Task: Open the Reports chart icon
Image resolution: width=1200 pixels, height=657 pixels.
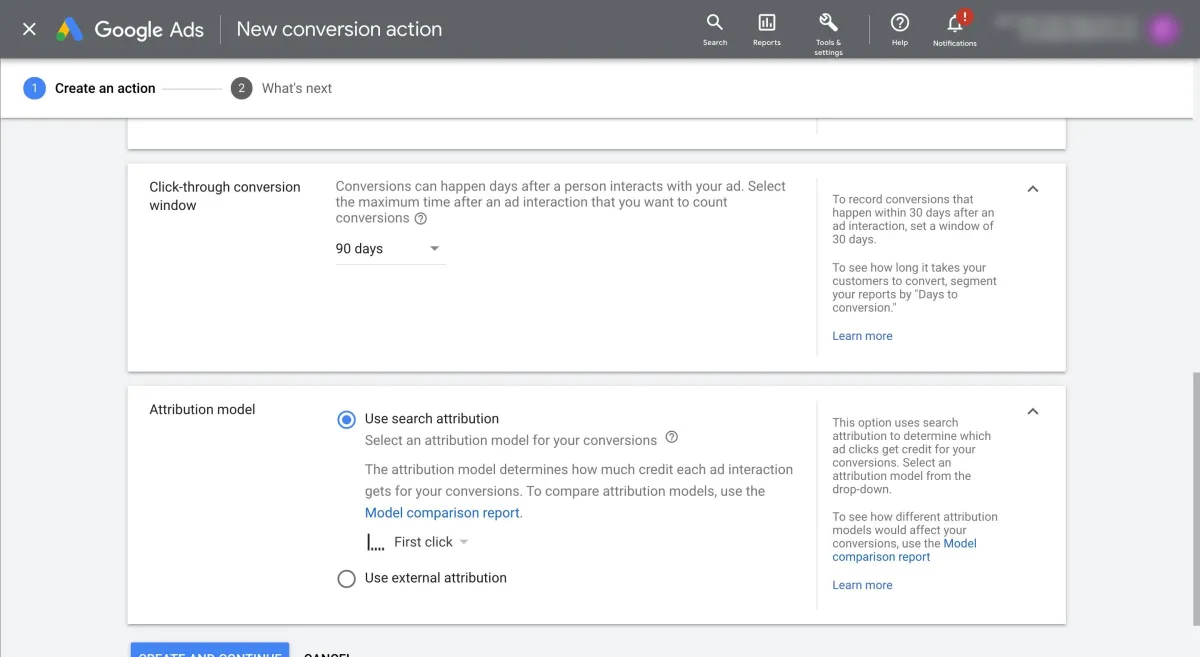Action: click(766, 23)
